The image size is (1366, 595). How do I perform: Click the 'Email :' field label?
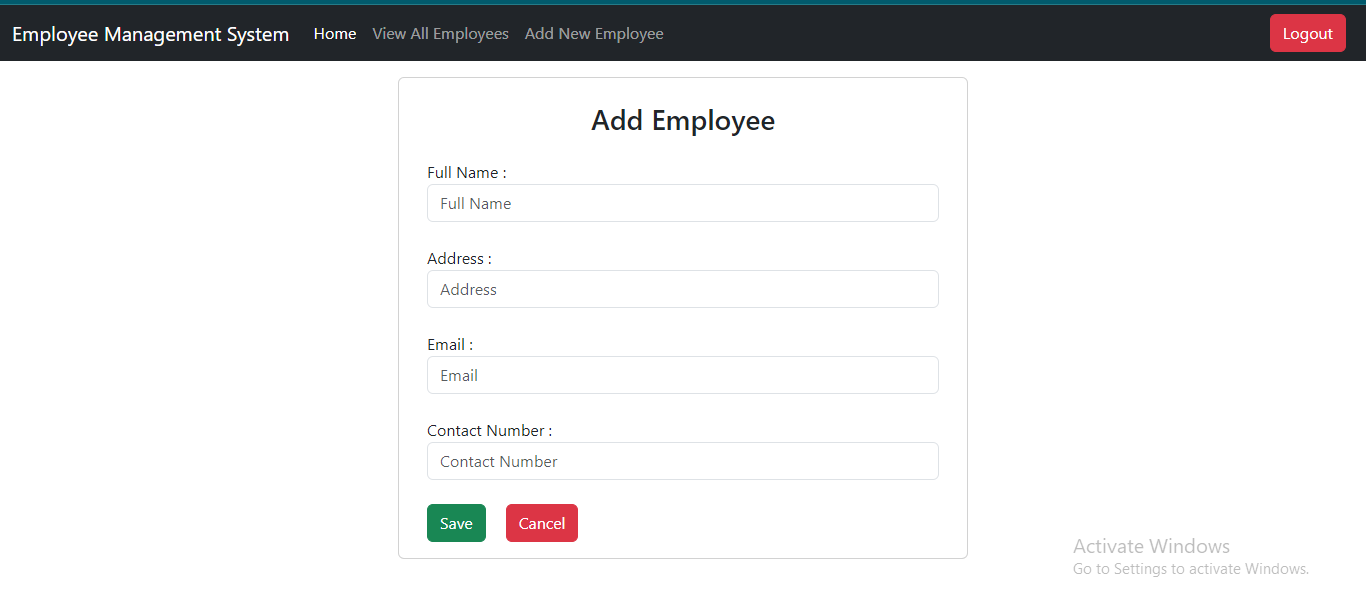(450, 345)
